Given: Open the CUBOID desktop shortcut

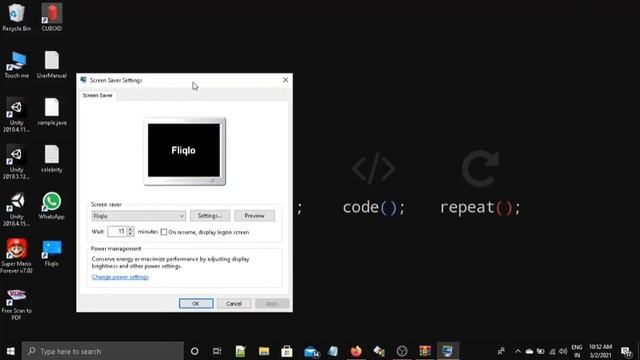Looking at the screenshot, I should tap(51, 17).
